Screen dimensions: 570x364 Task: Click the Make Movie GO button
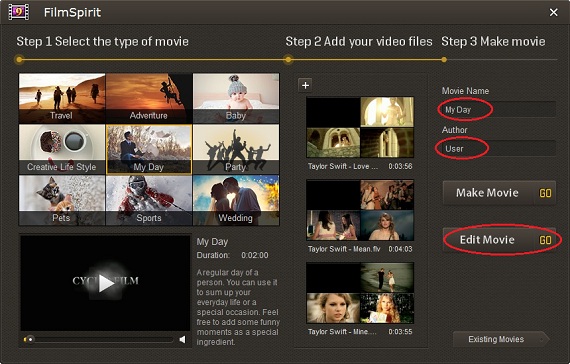coord(499,193)
